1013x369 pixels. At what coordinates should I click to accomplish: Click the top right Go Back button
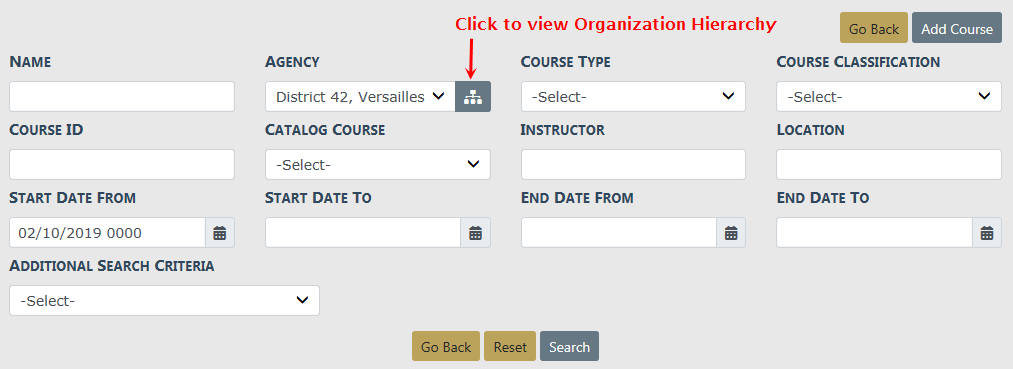(873, 28)
